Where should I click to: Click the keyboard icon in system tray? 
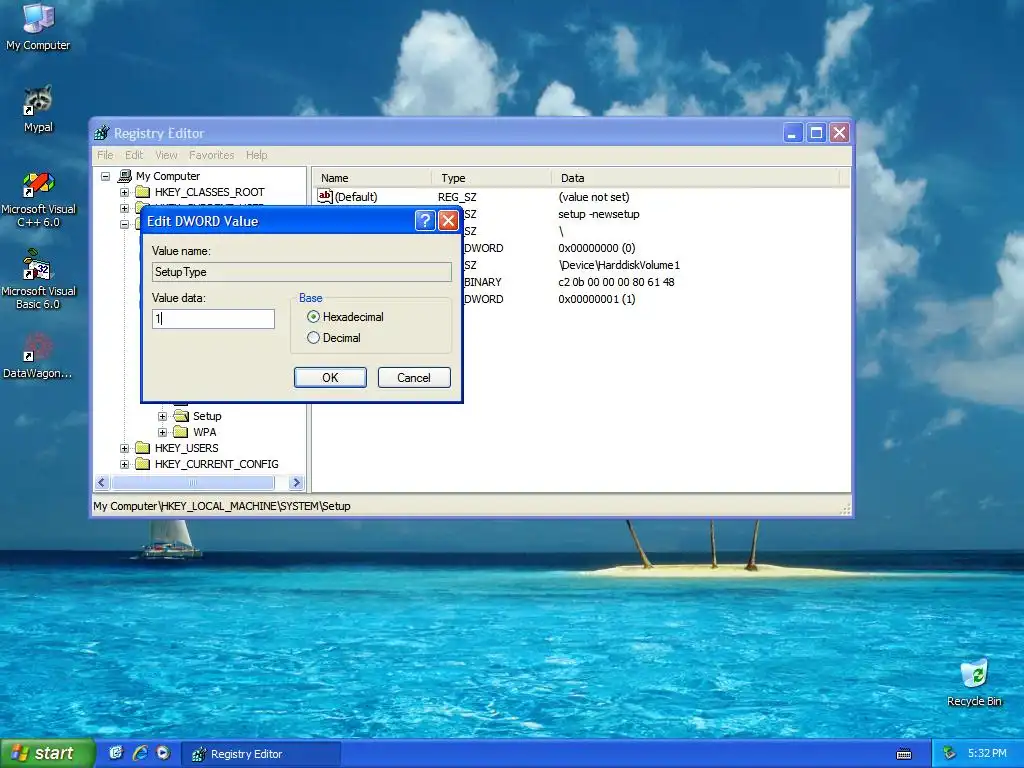tap(904, 754)
